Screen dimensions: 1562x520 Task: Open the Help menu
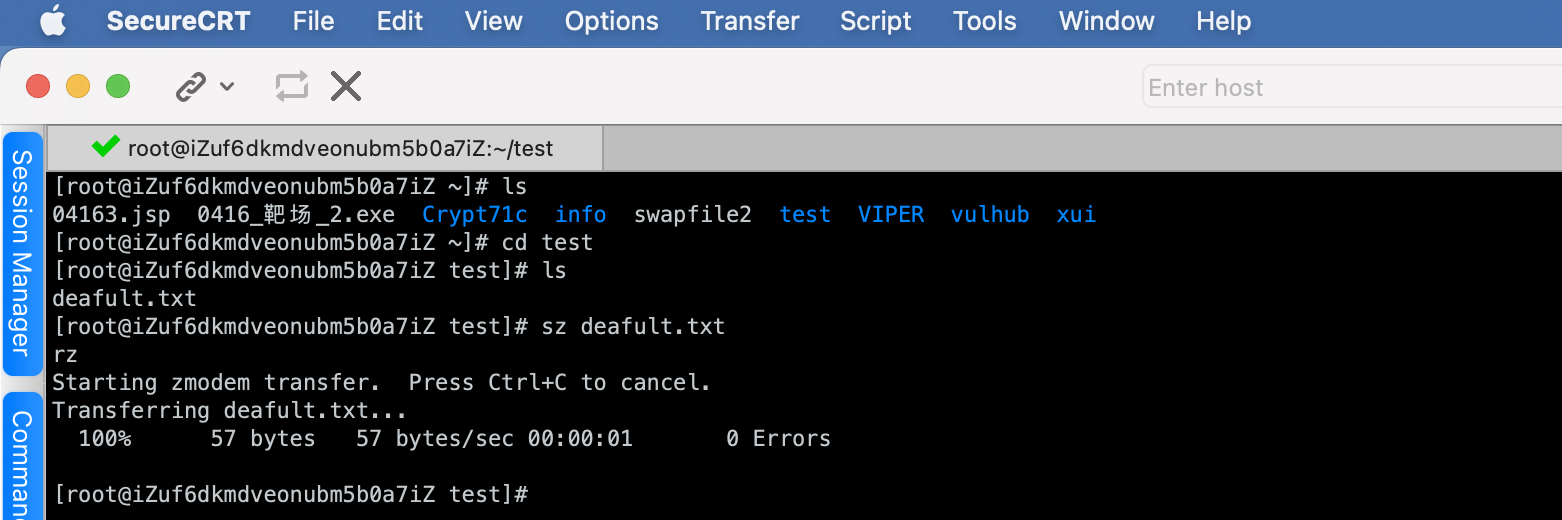[x=1223, y=21]
